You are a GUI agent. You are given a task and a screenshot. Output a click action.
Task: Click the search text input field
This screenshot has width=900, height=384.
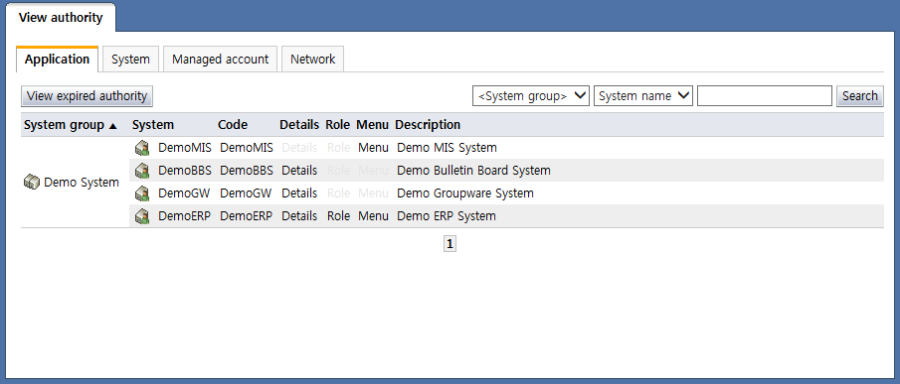[x=765, y=96]
